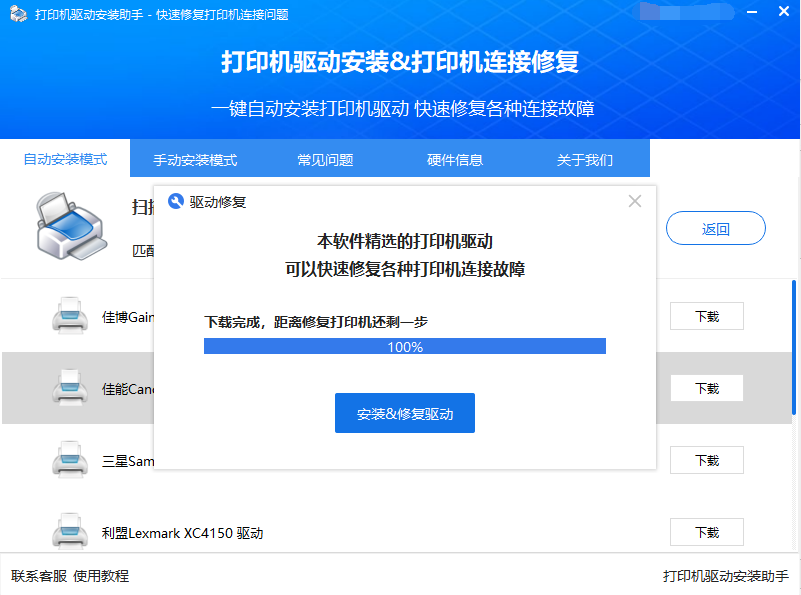
Task: Click the 利盟Lexmark XC4150 printer icon
Action: tap(70, 532)
